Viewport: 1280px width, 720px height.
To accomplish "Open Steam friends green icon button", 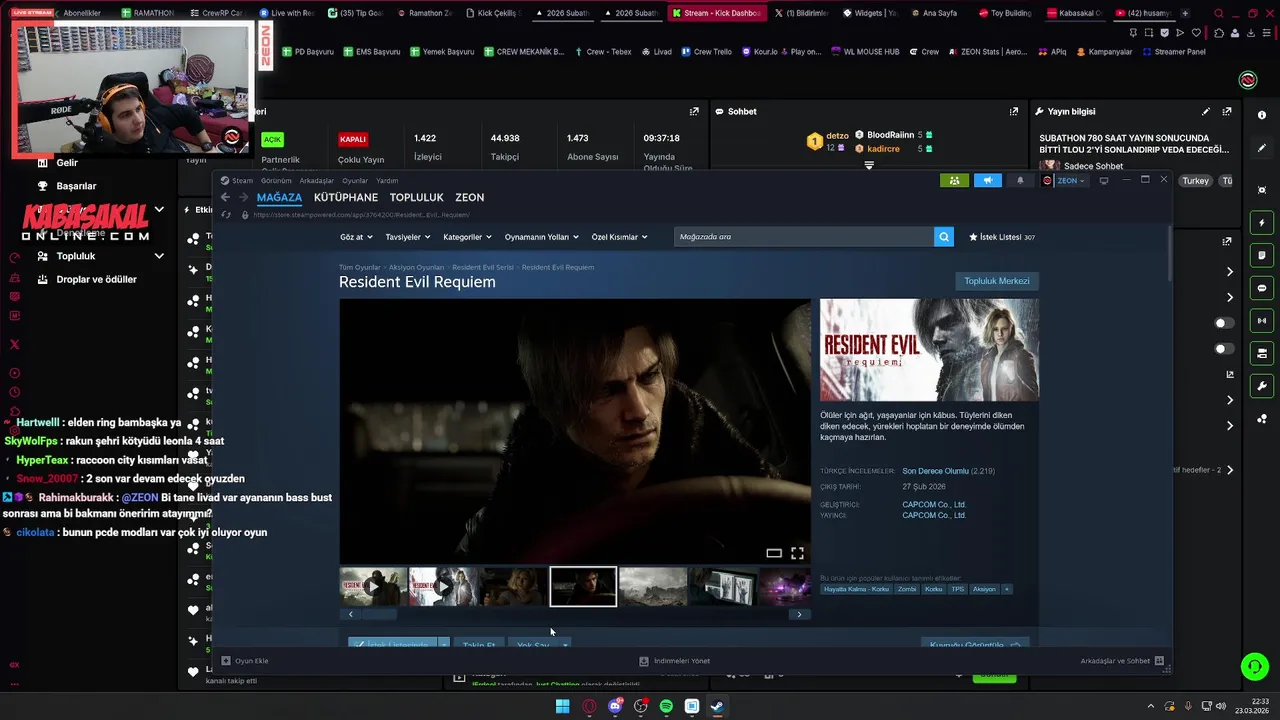I will (954, 180).
